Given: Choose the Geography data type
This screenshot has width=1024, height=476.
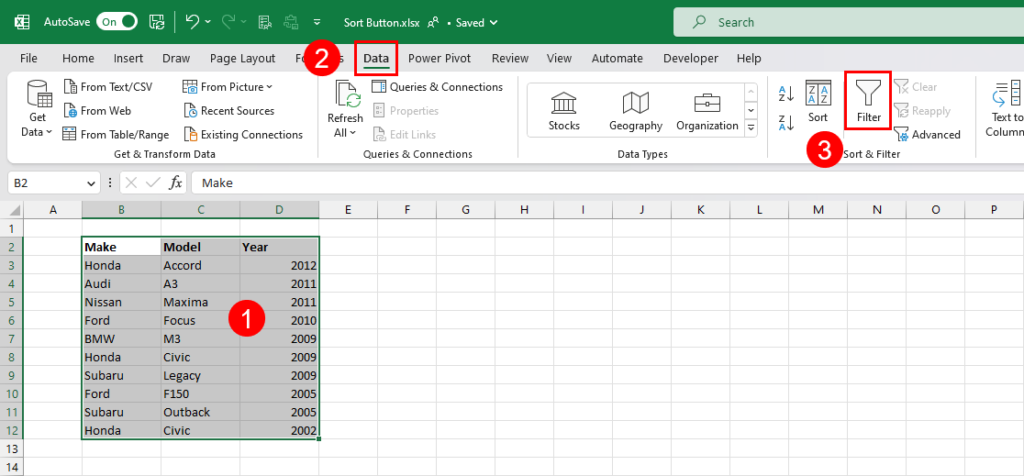Looking at the screenshot, I should click(x=635, y=110).
